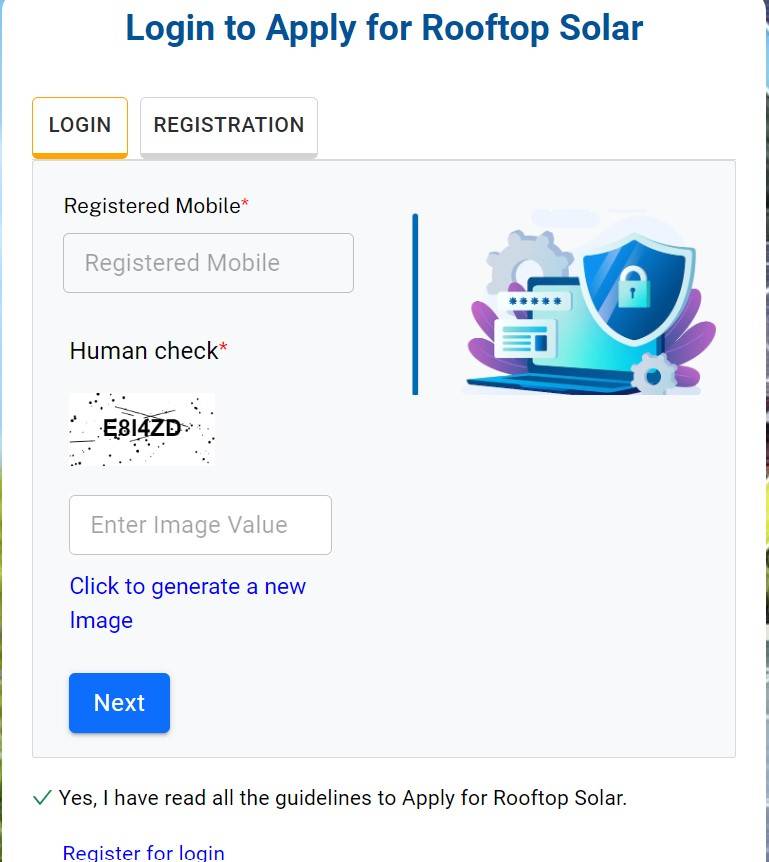Click the small gear by the laptop
This screenshot has width=769, height=862.
(654, 375)
